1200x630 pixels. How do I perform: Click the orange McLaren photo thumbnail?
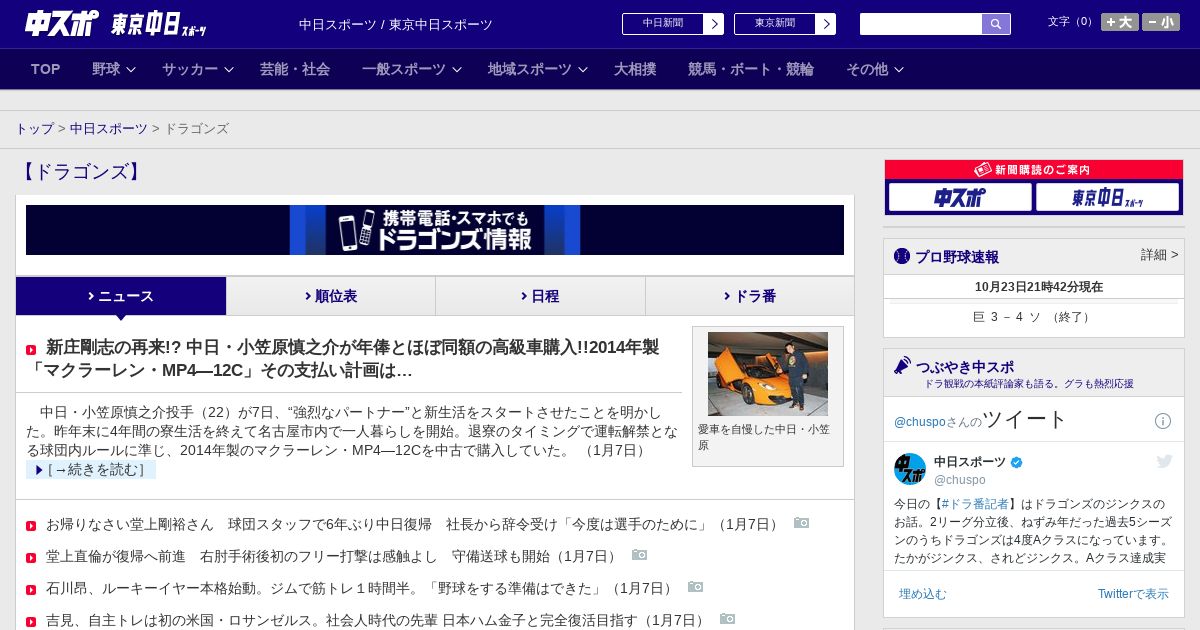[768, 374]
